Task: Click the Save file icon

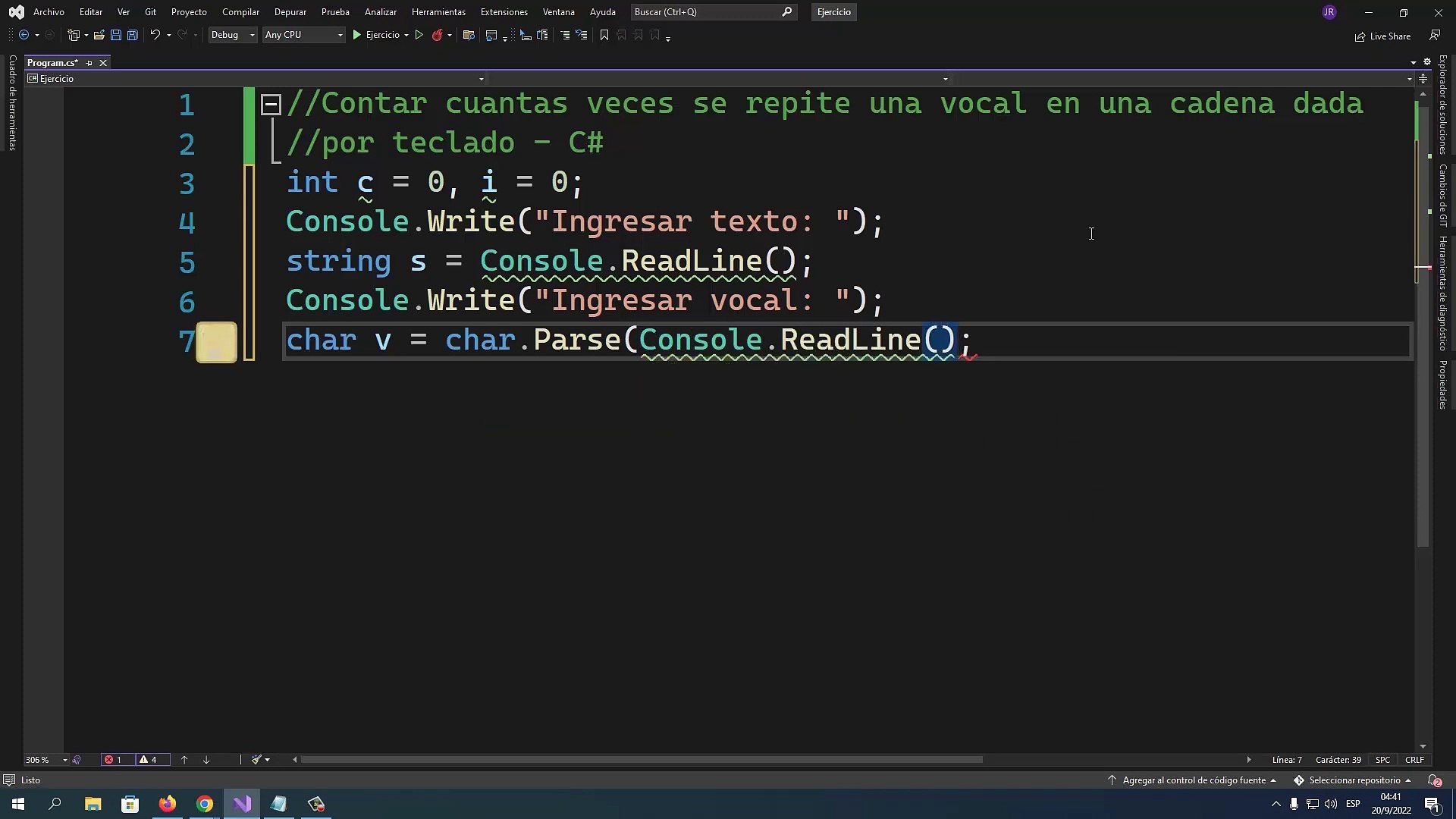Action: [116, 35]
